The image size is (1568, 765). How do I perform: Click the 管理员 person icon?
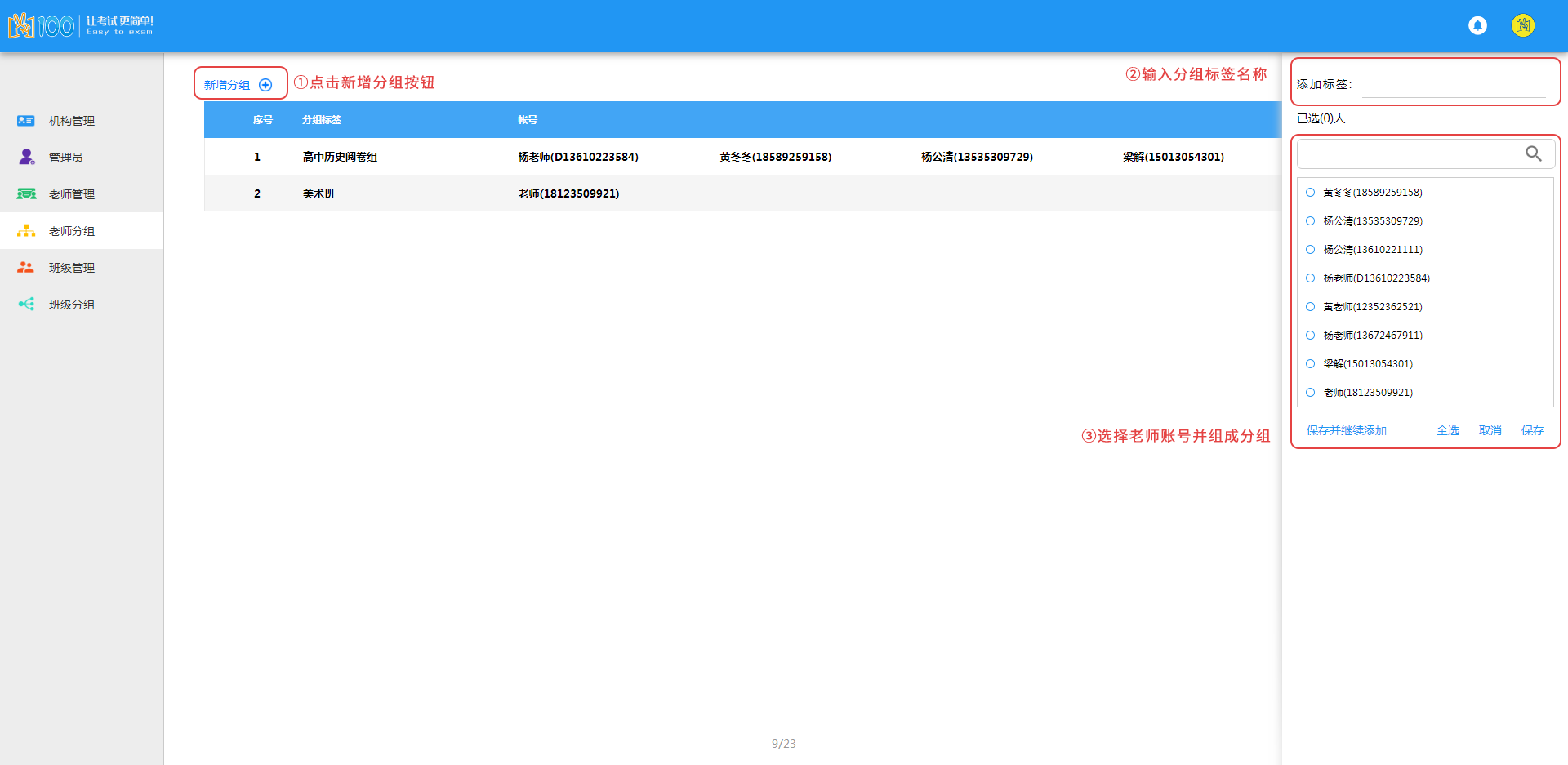click(26, 157)
